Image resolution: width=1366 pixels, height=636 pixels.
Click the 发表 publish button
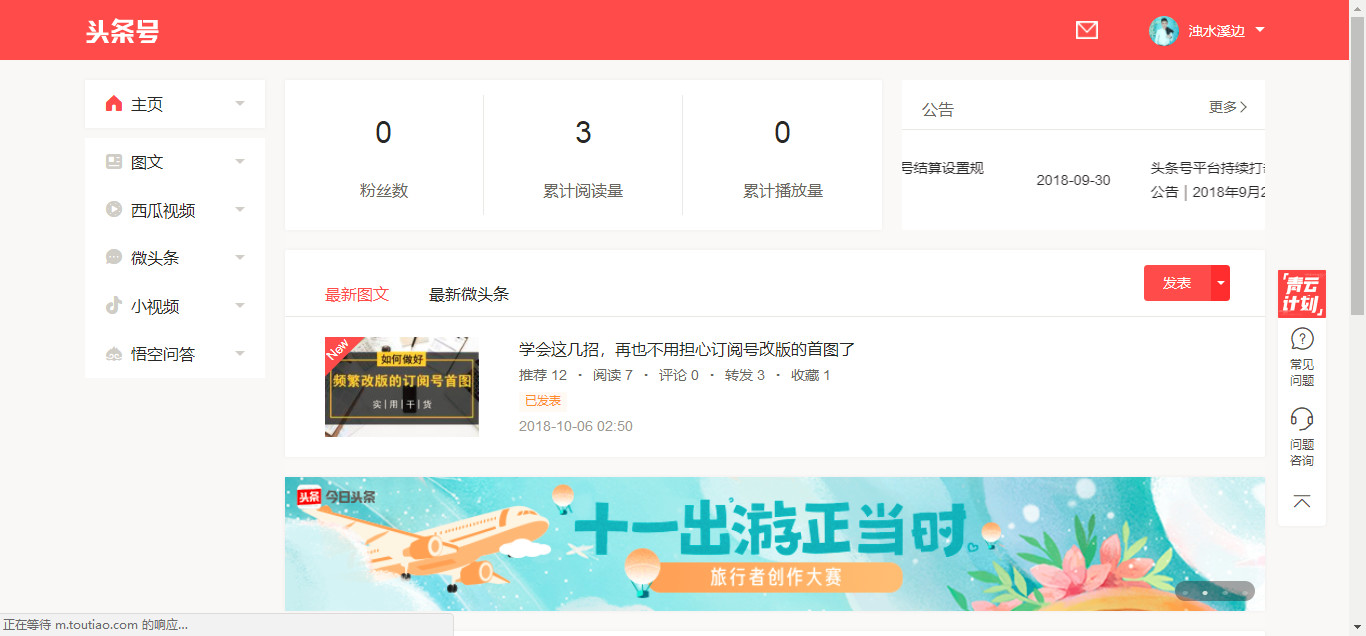[1177, 283]
